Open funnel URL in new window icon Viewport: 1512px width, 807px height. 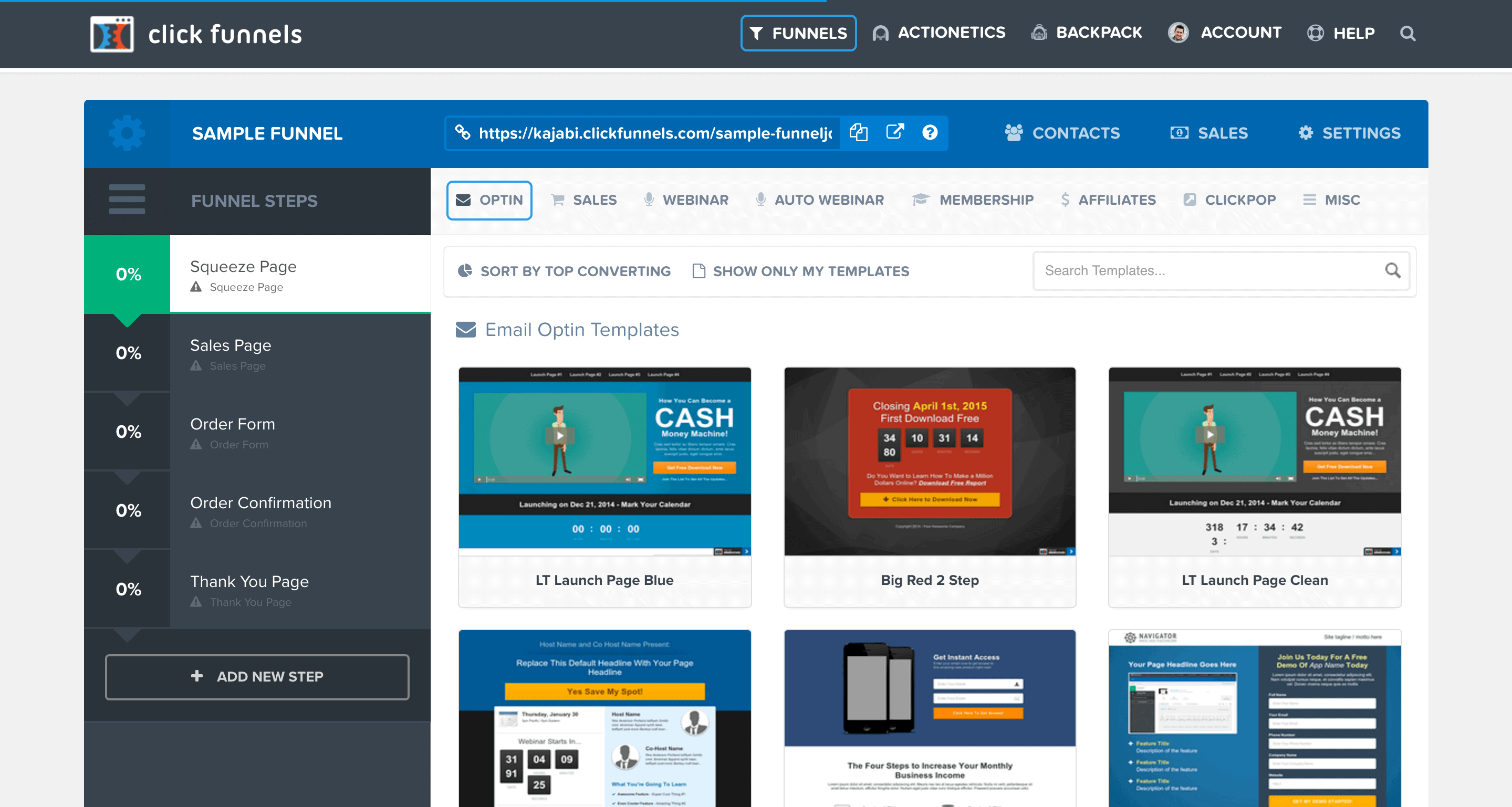(x=894, y=132)
